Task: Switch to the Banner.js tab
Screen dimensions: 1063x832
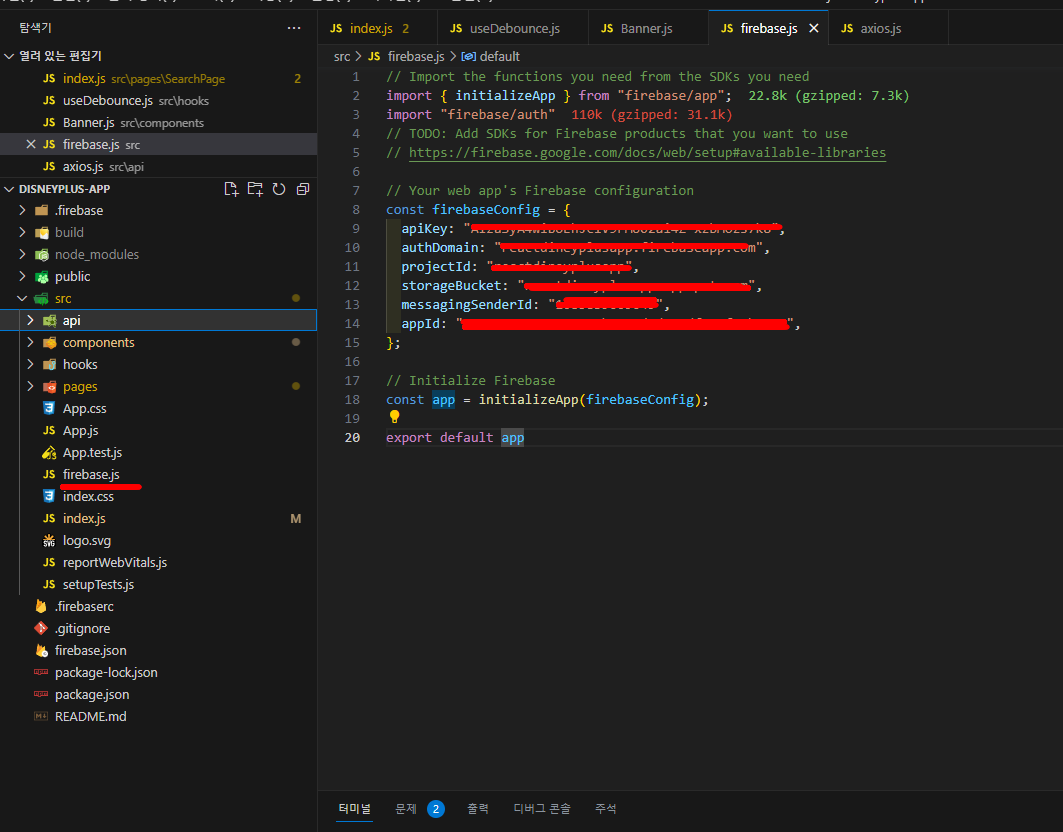Action: coord(646,28)
